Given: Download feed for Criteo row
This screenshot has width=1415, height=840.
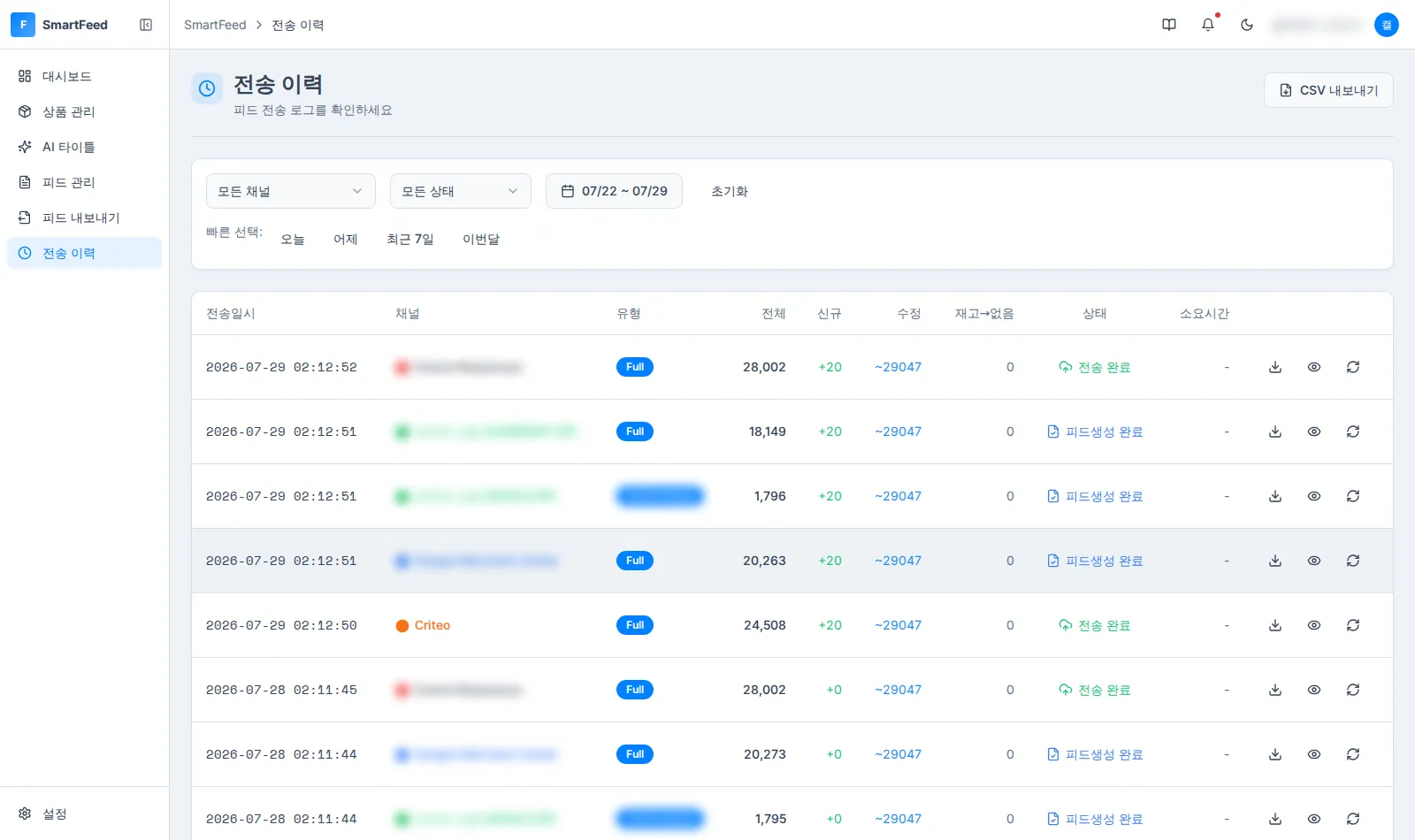Looking at the screenshot, I should point(1275,625).
